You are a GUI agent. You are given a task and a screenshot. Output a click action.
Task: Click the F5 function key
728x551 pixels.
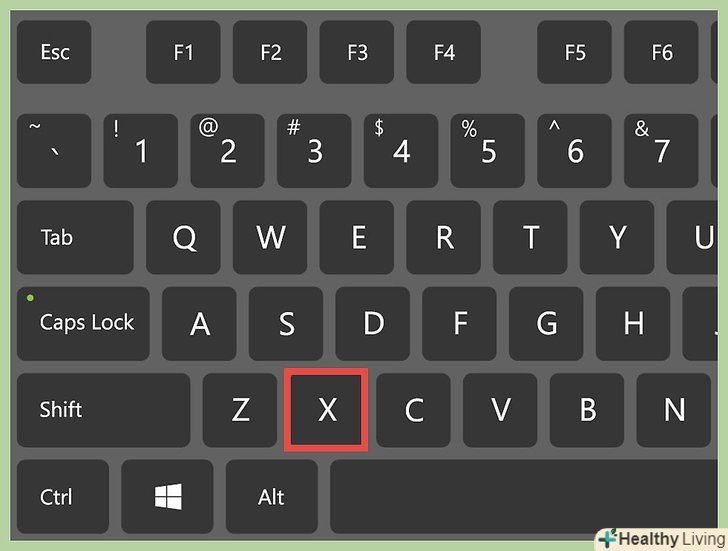574,52
